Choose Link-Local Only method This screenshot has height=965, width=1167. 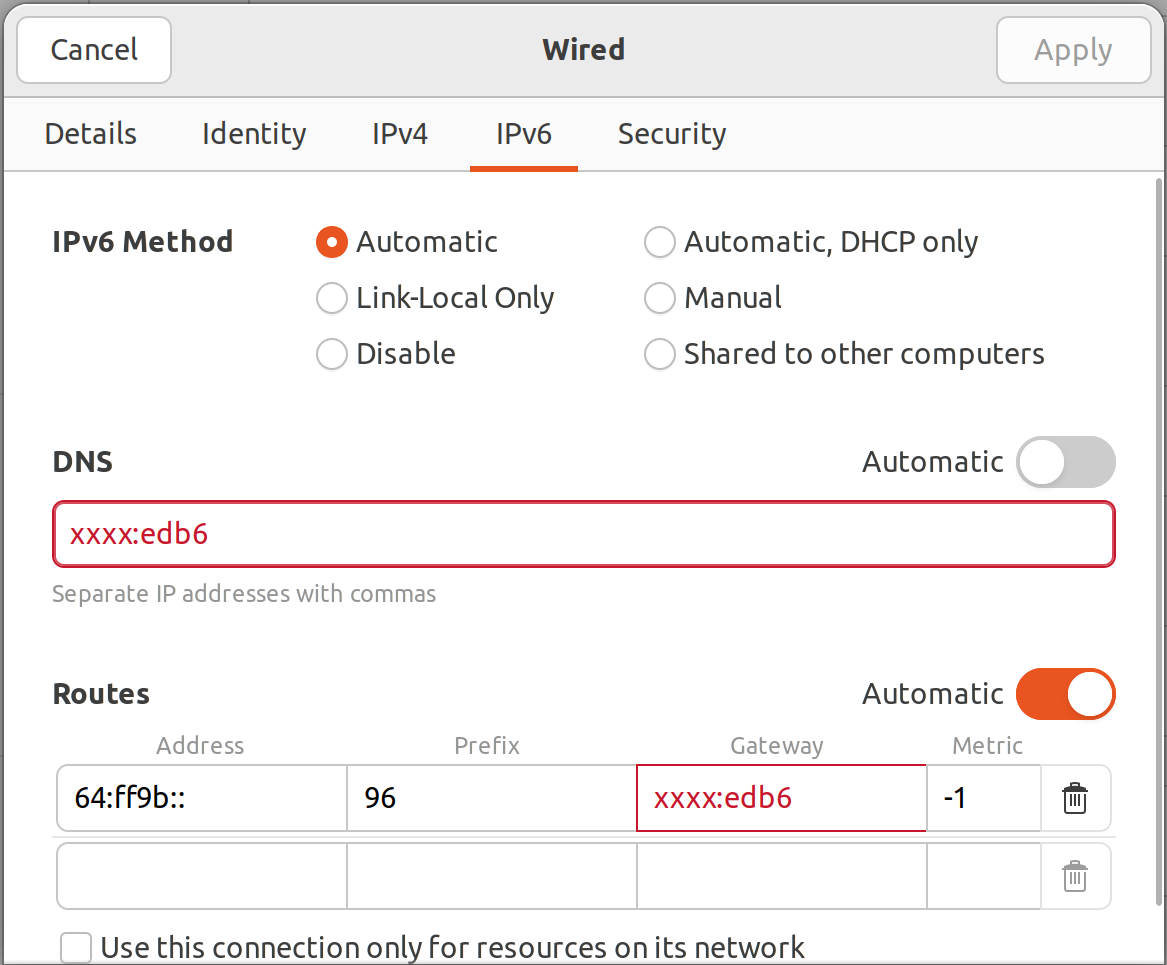(332, 298)
